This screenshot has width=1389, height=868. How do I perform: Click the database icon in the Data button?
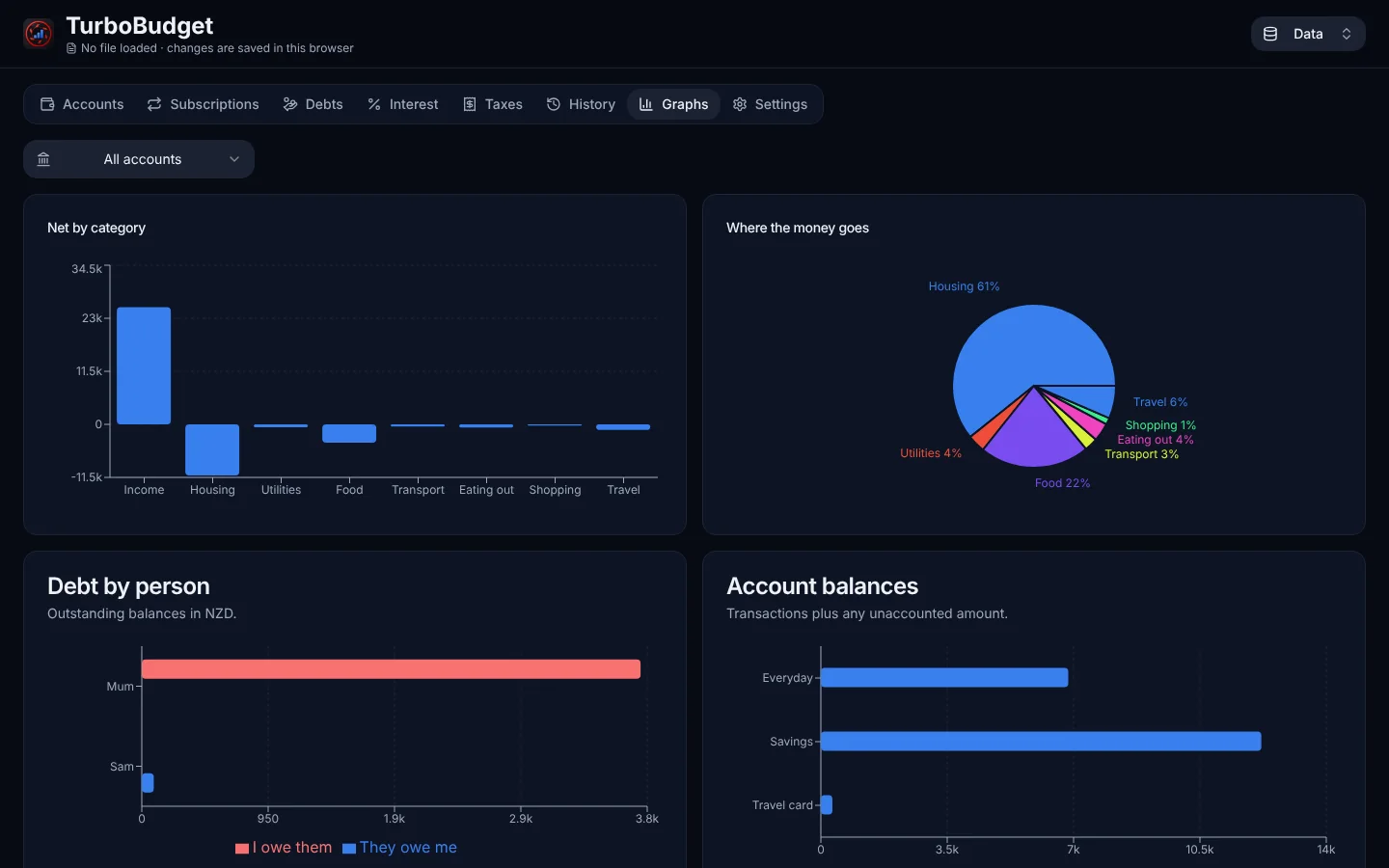(x=1270, y=34)
